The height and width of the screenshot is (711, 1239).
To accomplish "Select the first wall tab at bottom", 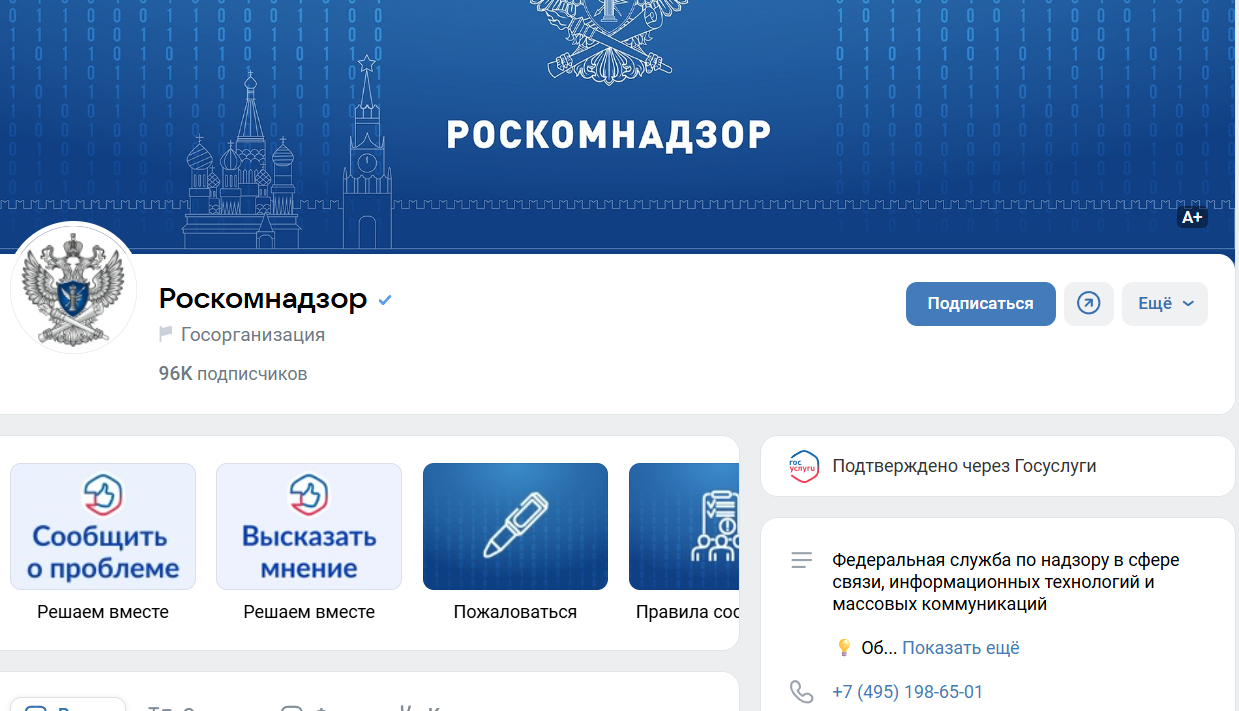I will click(67, 705).
